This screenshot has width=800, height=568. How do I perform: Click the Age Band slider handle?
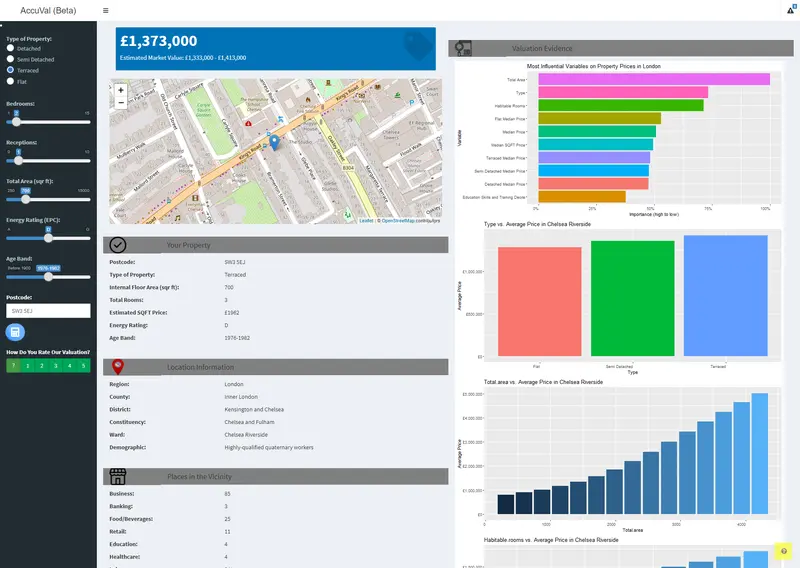coord(48,277)
